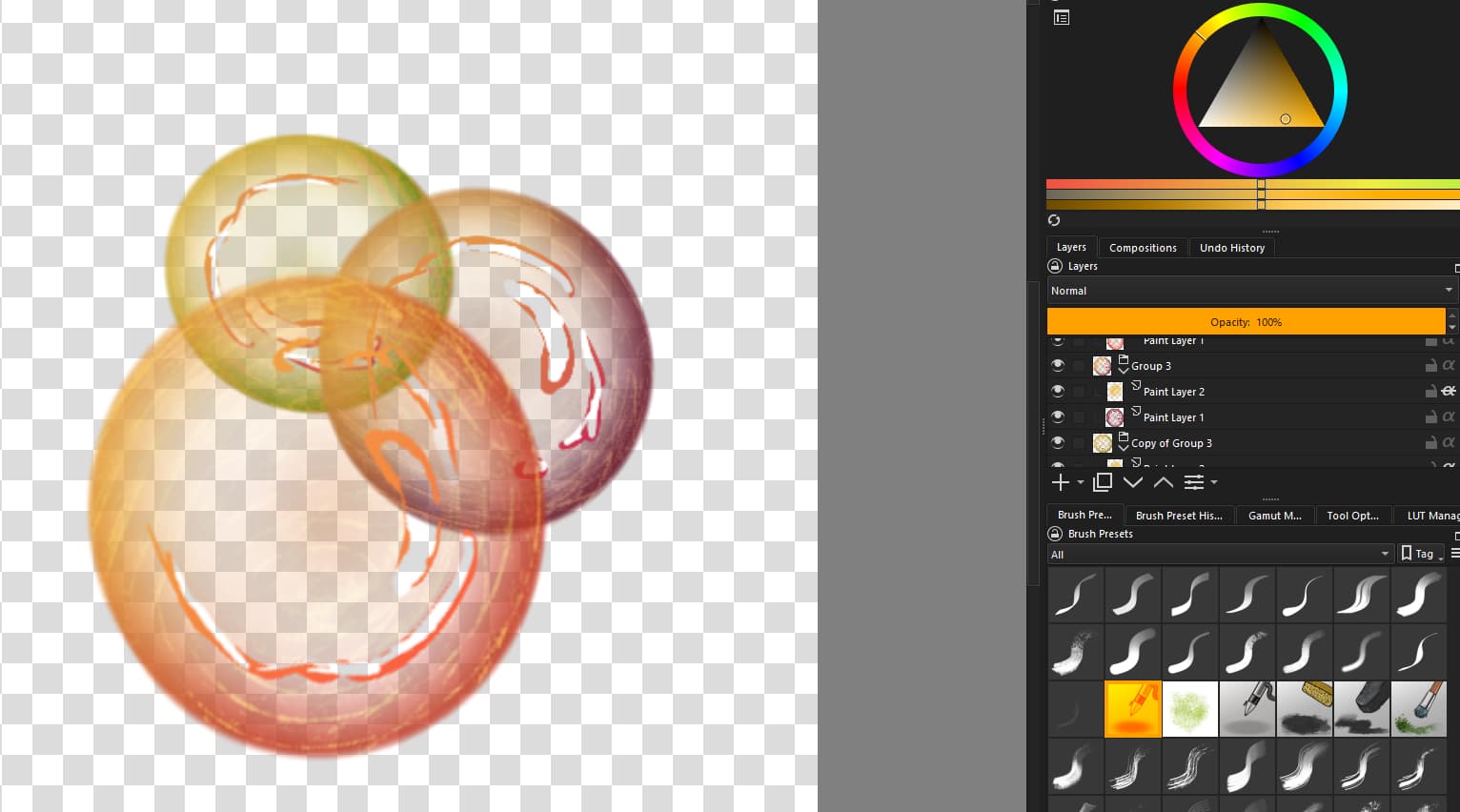This screenshot has height=812, width=1460.
Task: Move the layer down with the chevron
Action: [x=1133, y=482]
